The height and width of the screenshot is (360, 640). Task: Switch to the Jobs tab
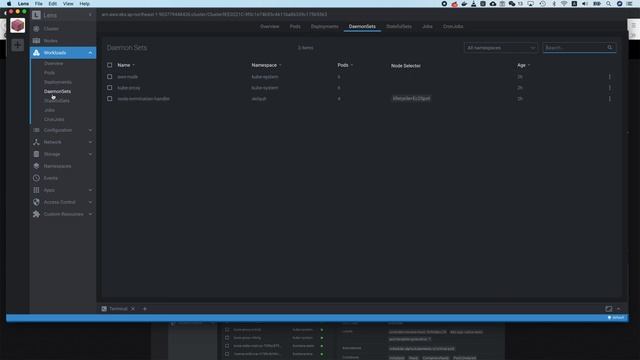coord(427,27)
